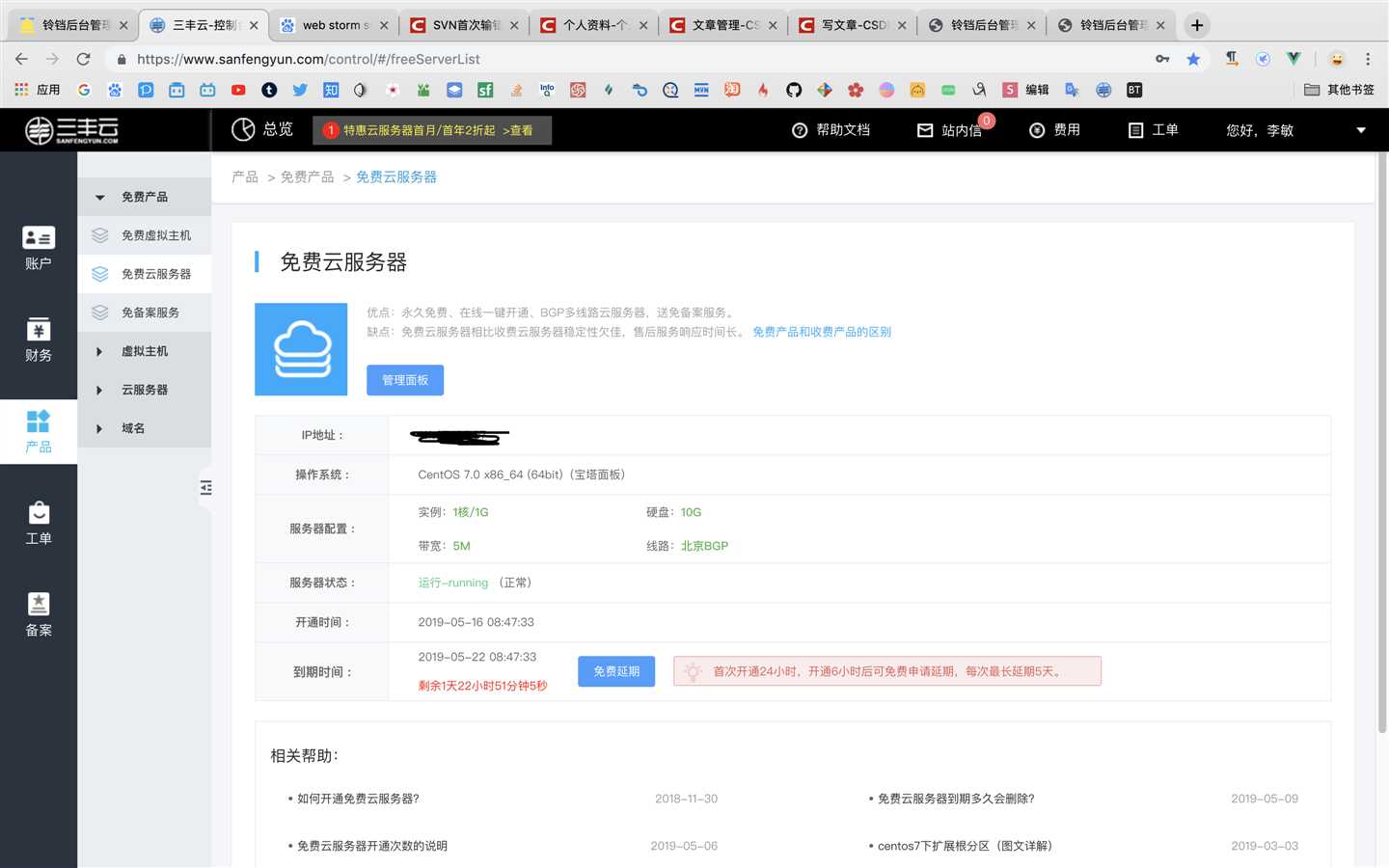
Task: Open the 应用 apps bookmark
Action: coord(38,90)
